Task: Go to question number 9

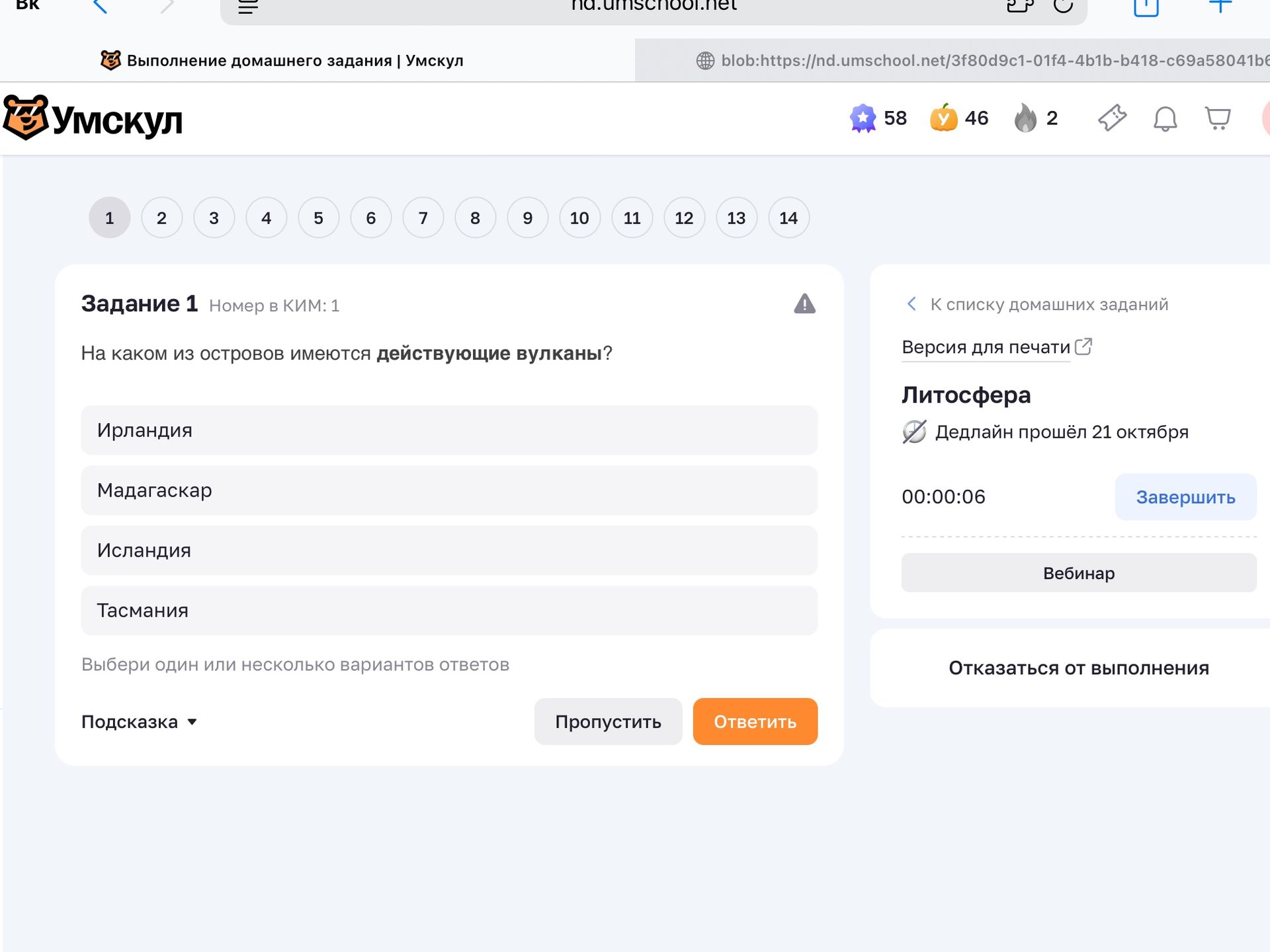Action: pos(527,218)
